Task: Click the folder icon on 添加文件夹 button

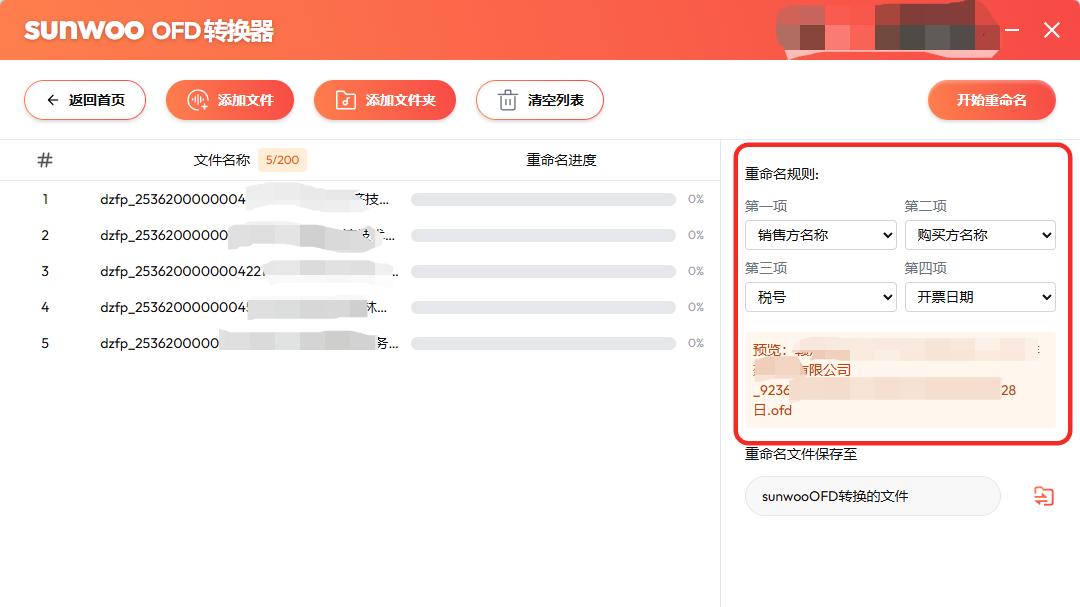Action: (x=345, y=100)
